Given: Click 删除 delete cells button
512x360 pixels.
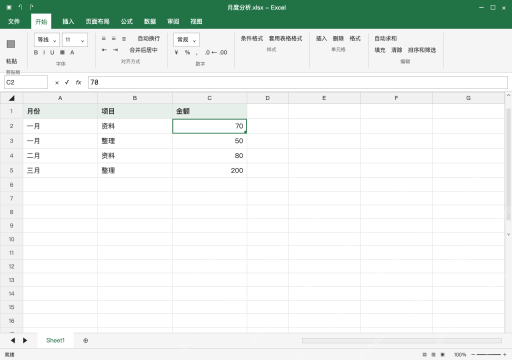Looking at the screenshot, I should pos(338,39).
